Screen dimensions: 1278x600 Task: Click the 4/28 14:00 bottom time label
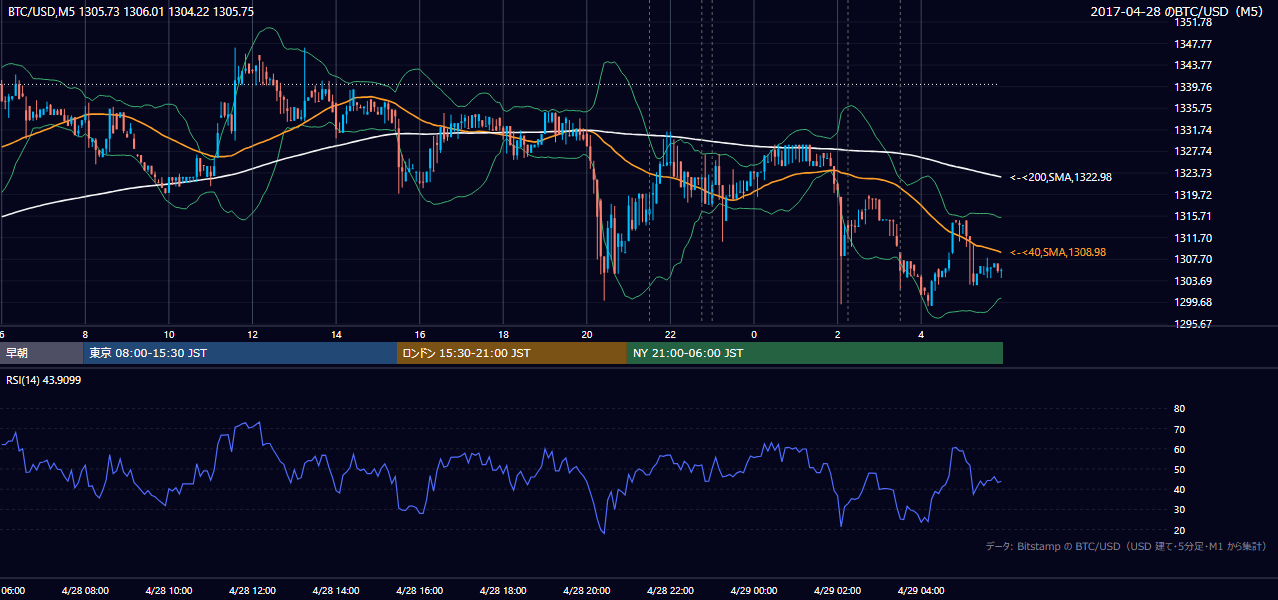coord(336,591)
